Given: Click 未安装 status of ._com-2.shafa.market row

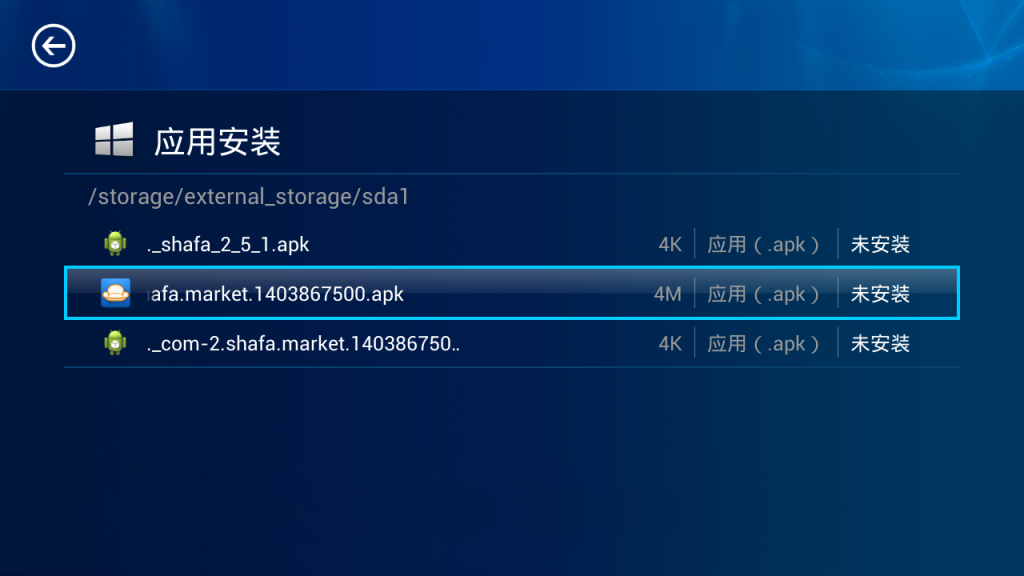Looking at the screenshot, I should coord(880,344).
